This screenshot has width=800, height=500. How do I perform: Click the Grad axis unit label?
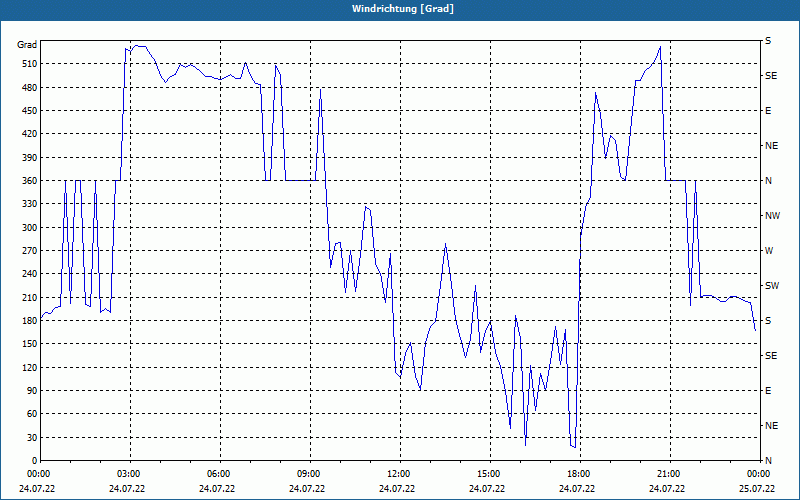(x=27, y=45)
